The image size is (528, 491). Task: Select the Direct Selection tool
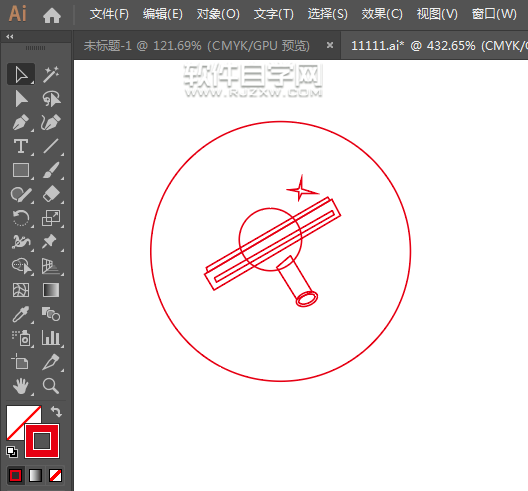point(21,99)
